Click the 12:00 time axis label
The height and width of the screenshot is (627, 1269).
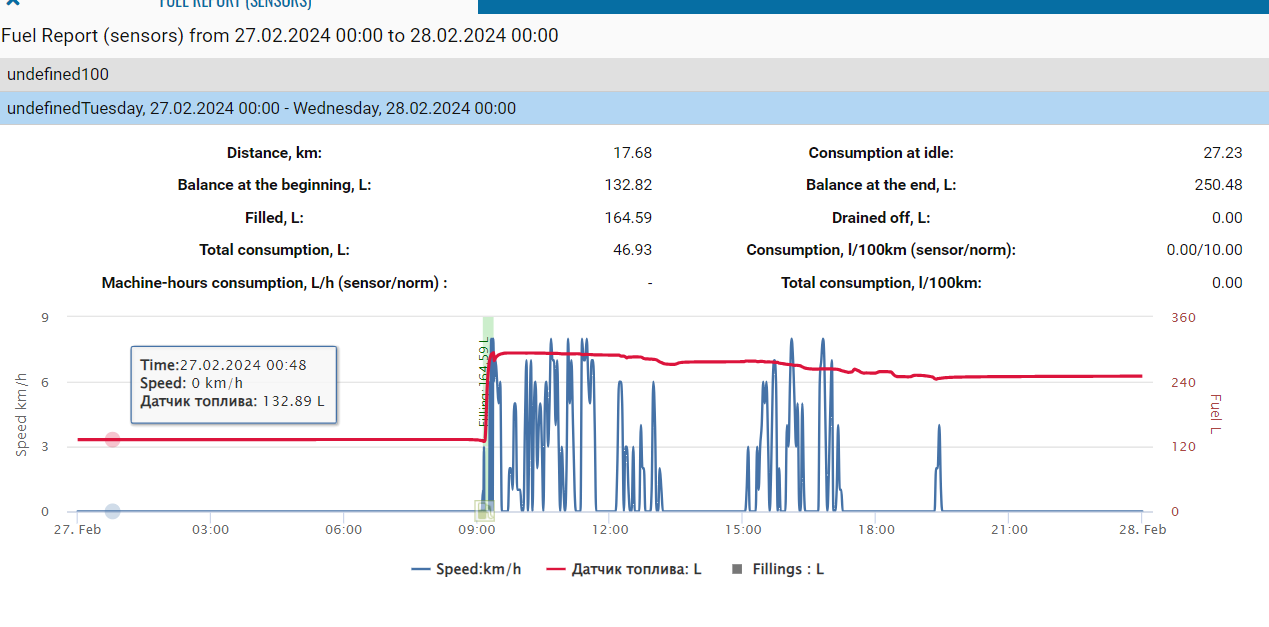[610, 530]
